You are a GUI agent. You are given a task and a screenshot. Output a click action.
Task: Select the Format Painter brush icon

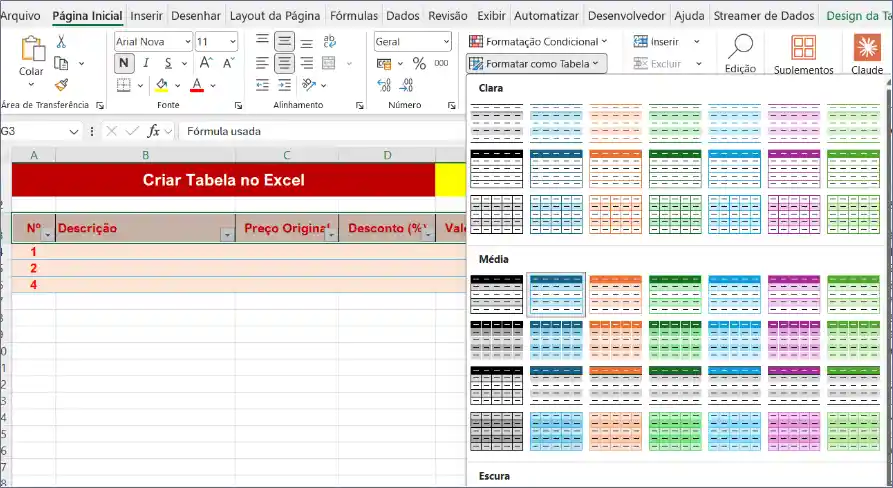tap(62, 85)
